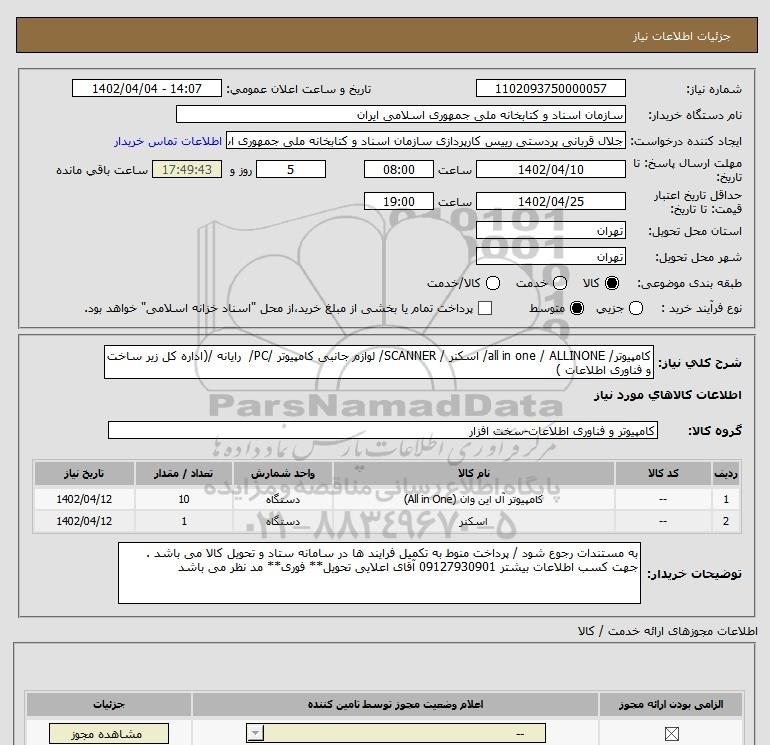Image resolution: width=770 pixels, height=745 pixels.
Task: Click the response deadline date 1402/04/10
Action: click(550, 169)
